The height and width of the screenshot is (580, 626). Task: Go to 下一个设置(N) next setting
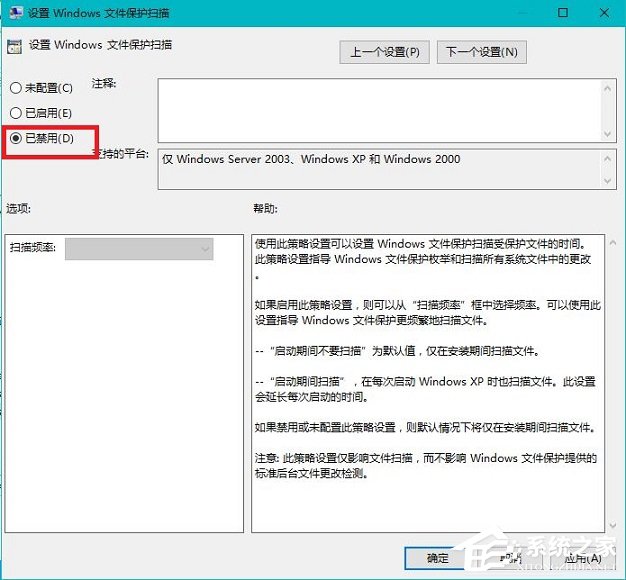[x=482, y=52]
